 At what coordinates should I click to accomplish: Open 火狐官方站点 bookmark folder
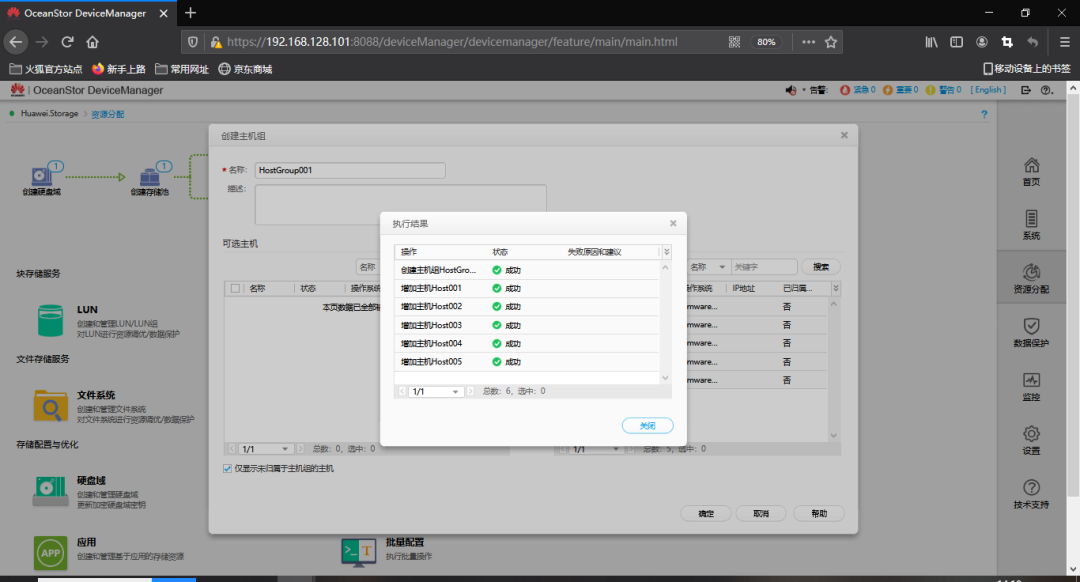(x=45, y=69)
